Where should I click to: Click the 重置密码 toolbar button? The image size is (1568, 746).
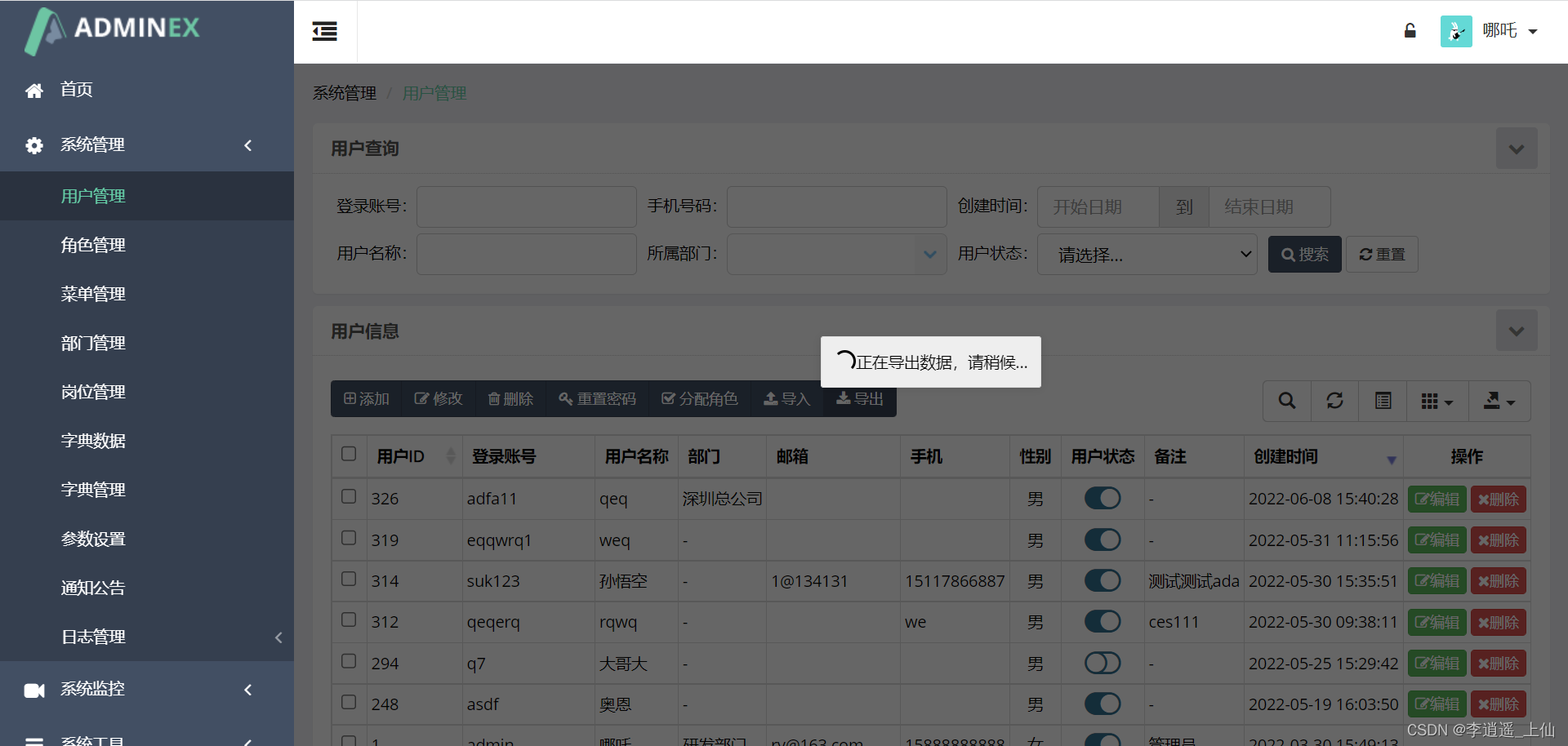pyautogui.click(x=597, y=399)
